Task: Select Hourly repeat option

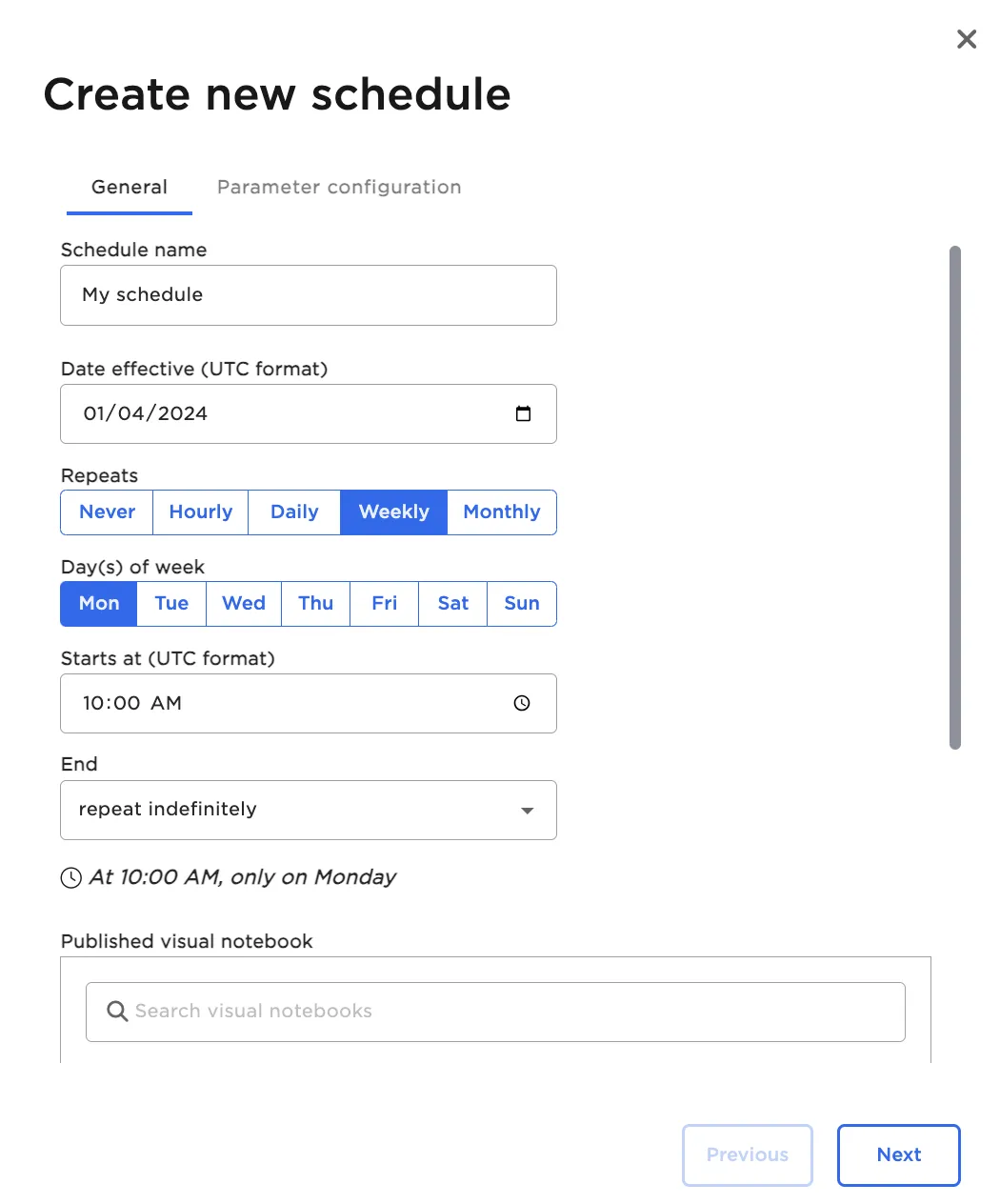Action: click(x=200, y=512)
